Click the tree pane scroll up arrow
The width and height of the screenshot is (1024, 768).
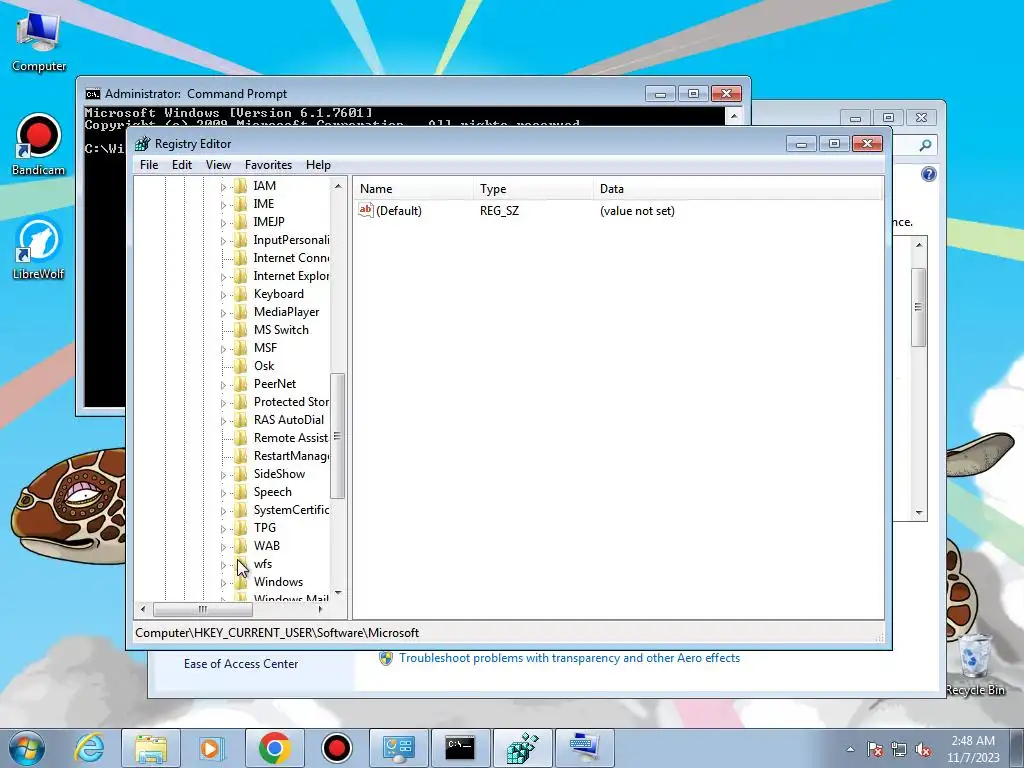tap(338, 186)
